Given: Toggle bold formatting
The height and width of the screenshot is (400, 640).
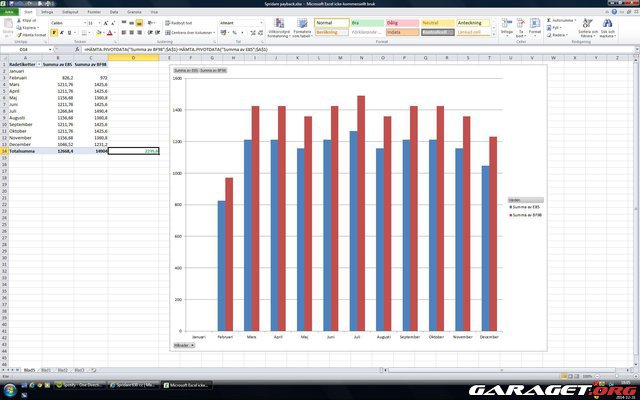Looking at the screenshot, I should pyautogui.click(x=53, y=32).
